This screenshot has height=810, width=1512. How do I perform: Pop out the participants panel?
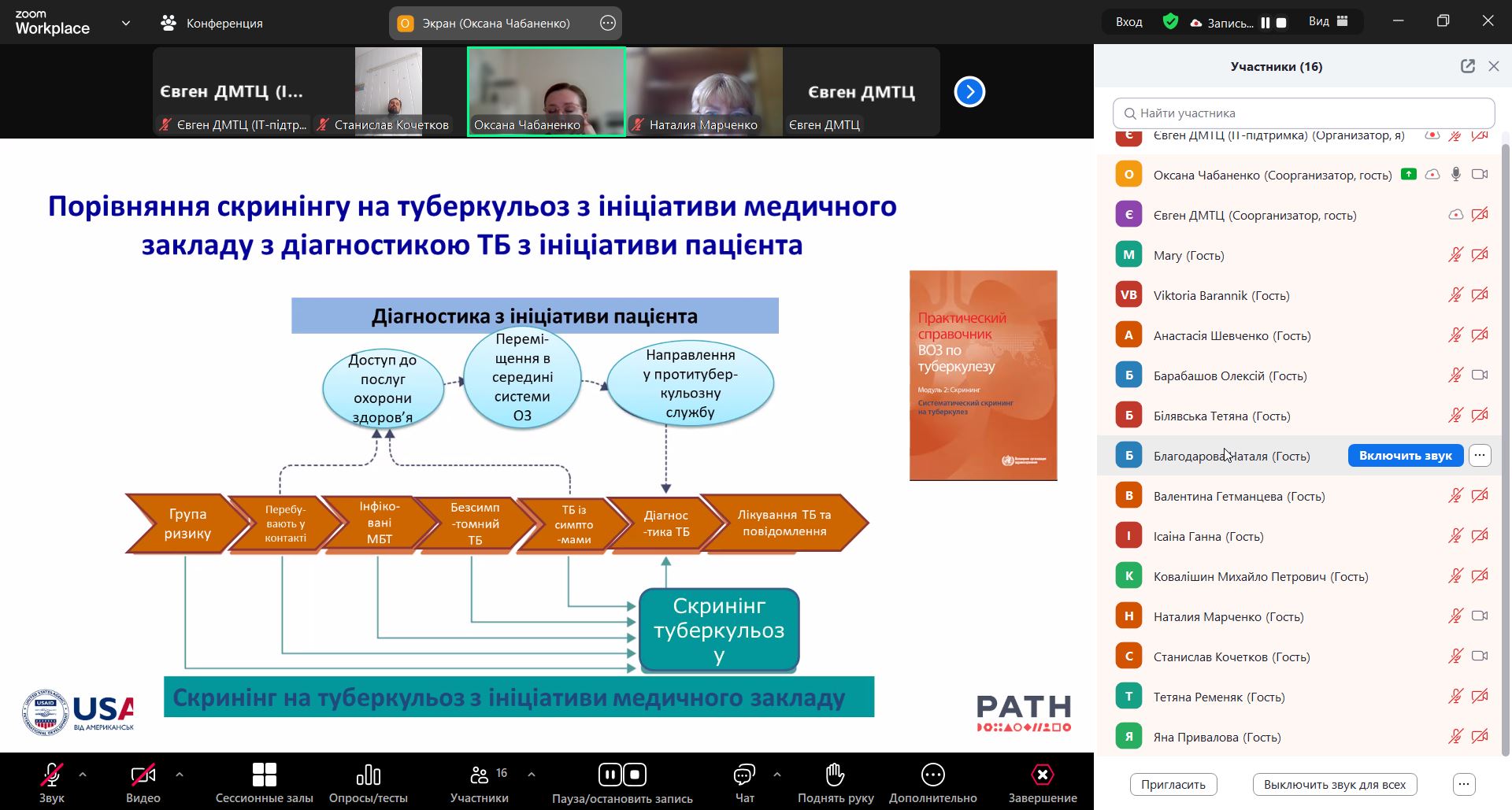coord(1467,66)
